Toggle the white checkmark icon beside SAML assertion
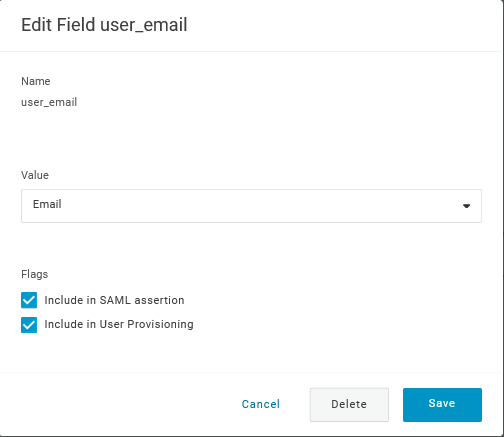The width and height of the screenshot is (504, 437). [x=29, y=300]
